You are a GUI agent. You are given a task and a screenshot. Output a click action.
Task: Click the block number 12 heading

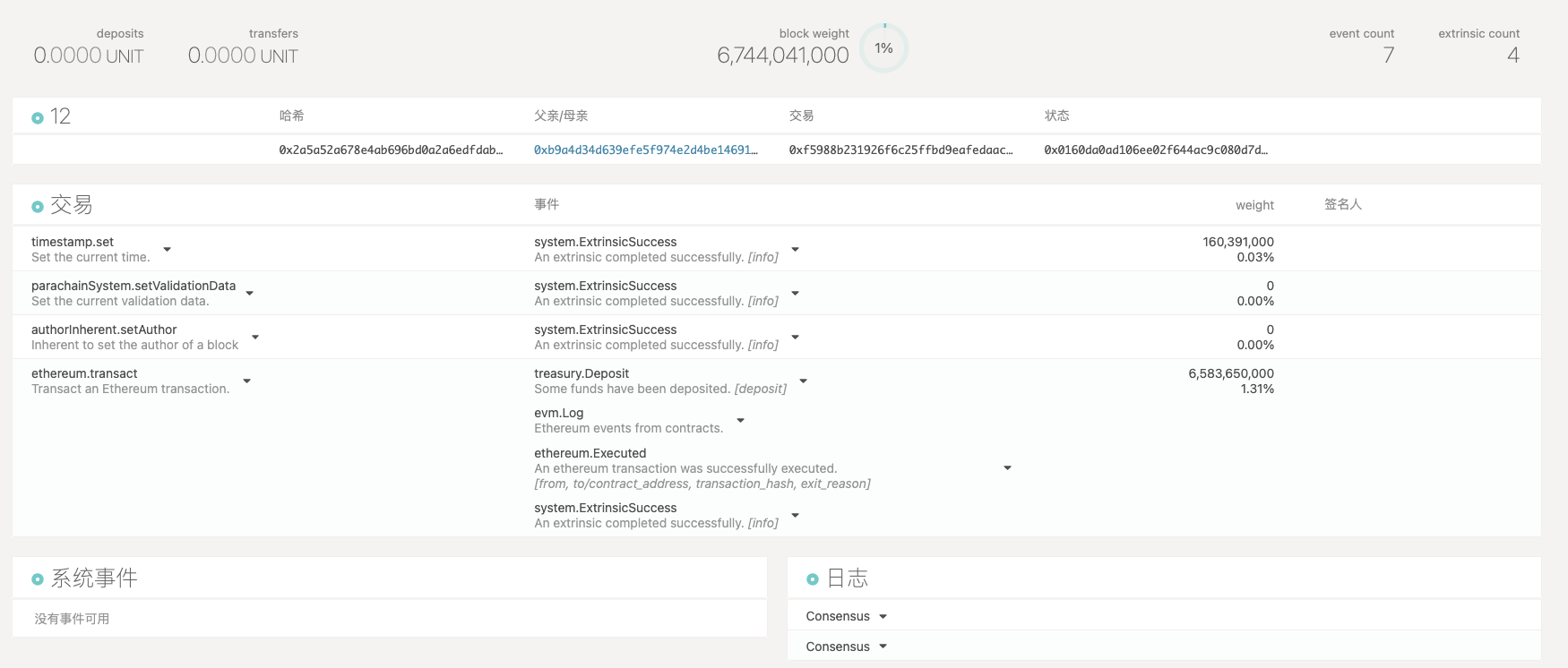(60, 116)
